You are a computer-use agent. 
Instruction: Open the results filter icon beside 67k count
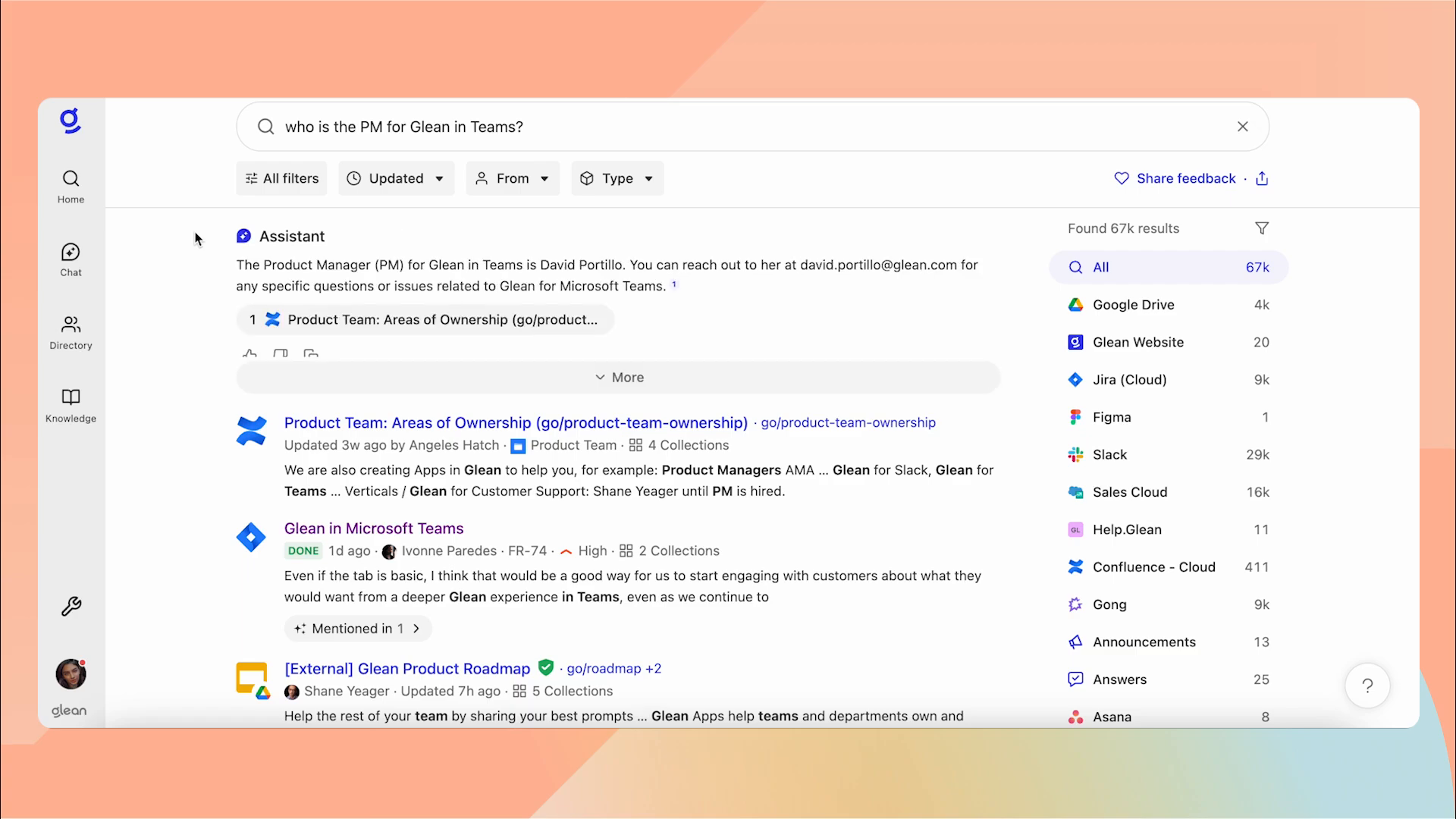coord(1262,227)
